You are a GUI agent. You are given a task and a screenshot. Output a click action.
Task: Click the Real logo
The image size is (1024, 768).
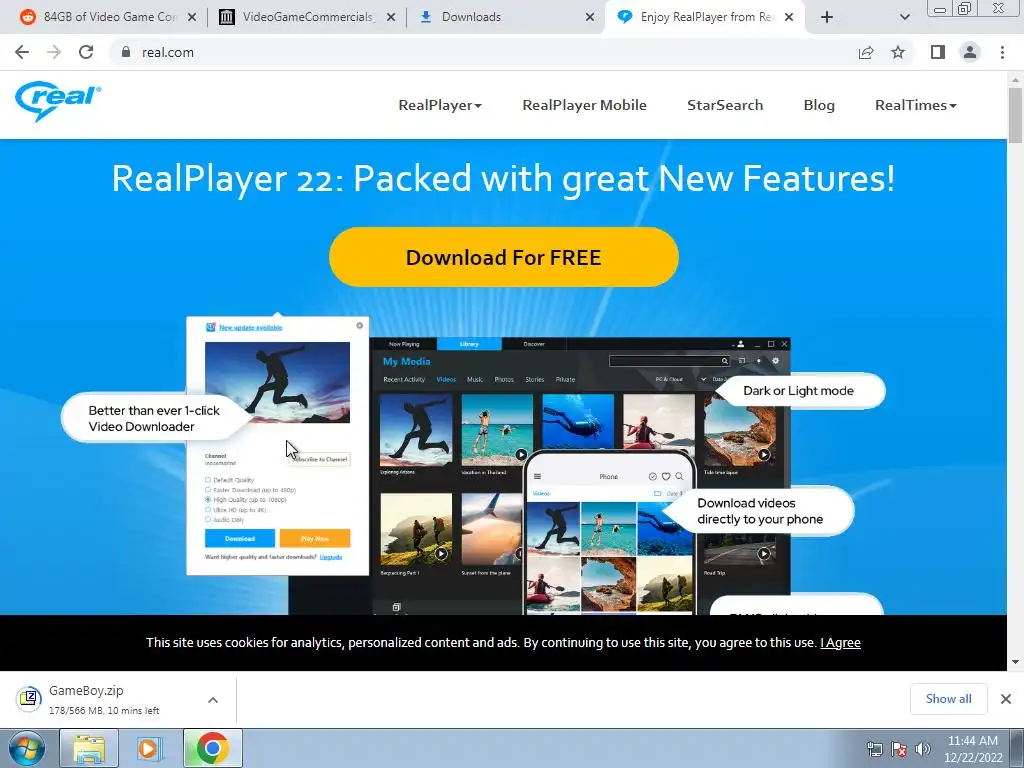[x=58, y=101]
